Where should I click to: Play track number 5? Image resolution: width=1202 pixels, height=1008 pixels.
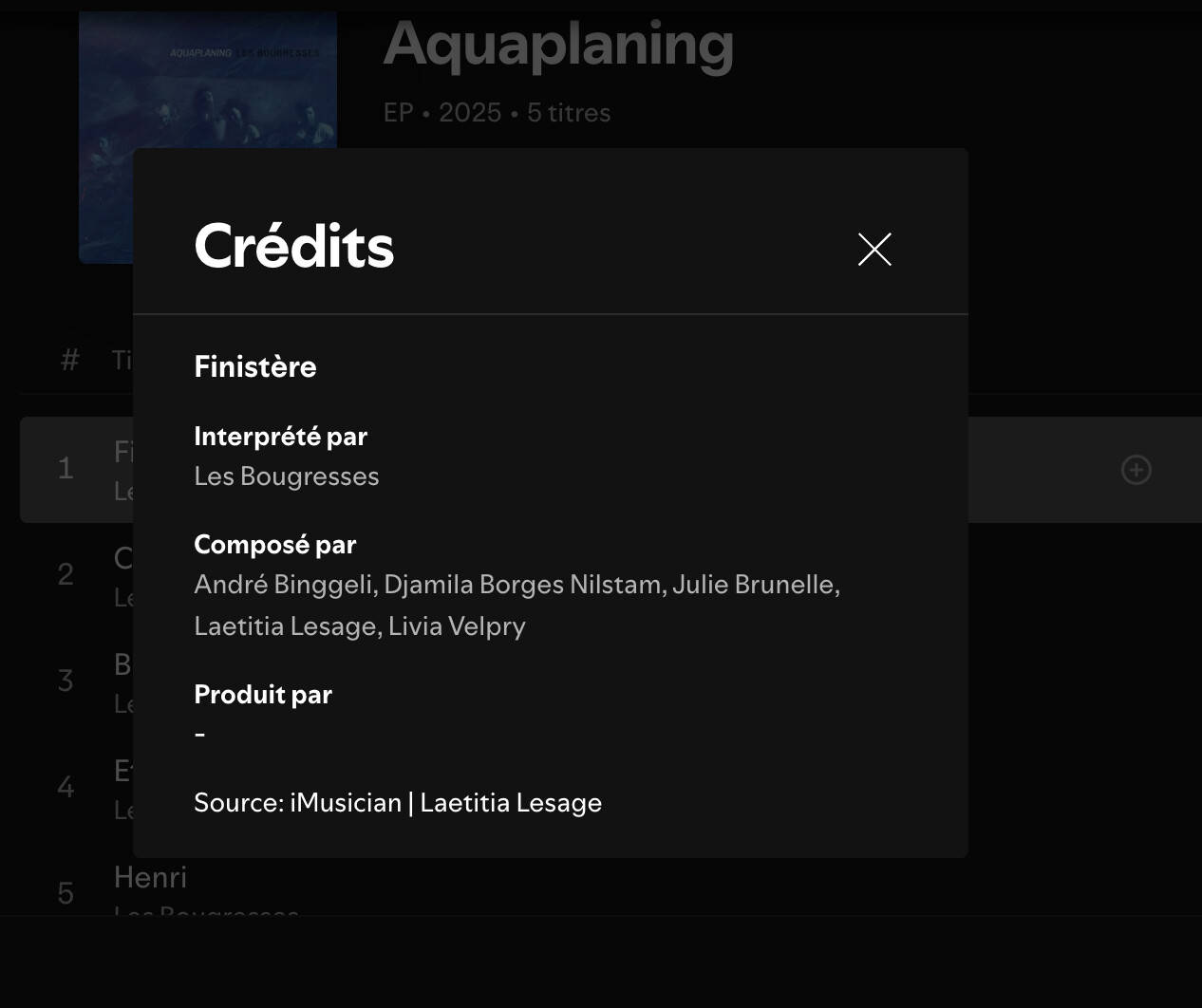pos(66,894)
